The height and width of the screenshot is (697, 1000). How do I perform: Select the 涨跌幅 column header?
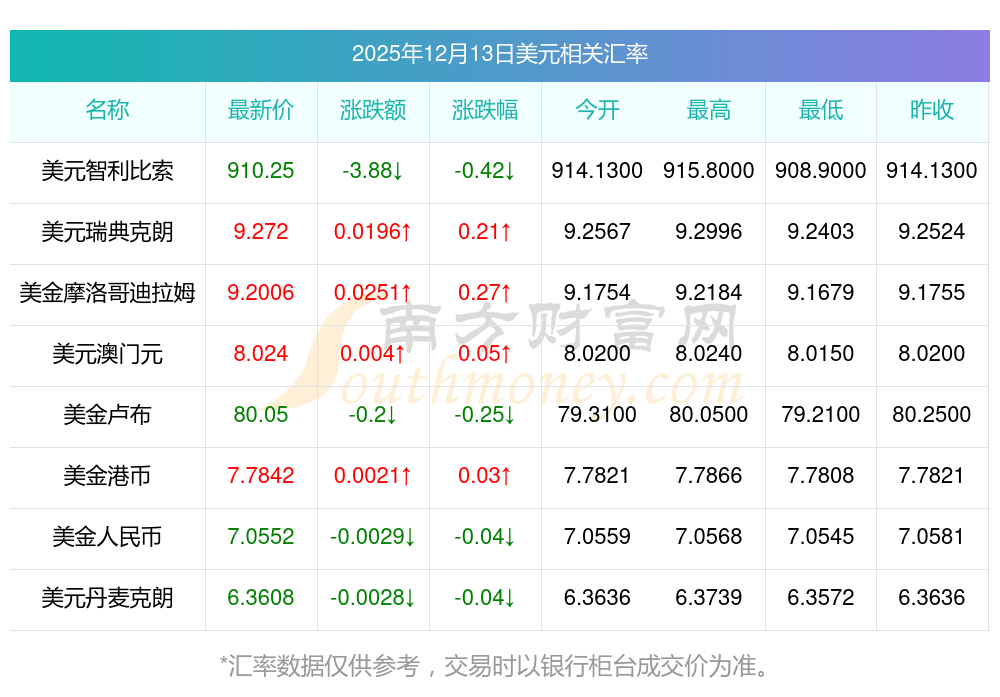coord(485,110)
